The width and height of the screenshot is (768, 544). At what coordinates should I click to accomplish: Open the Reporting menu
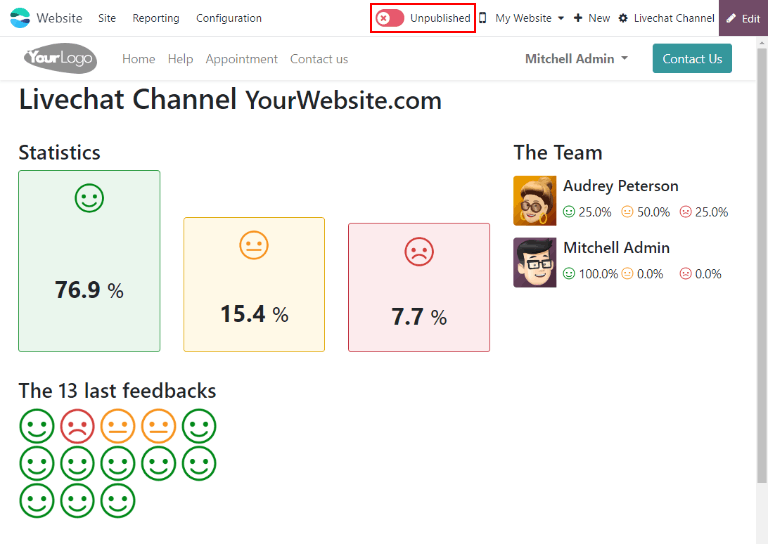pos(156,18)
